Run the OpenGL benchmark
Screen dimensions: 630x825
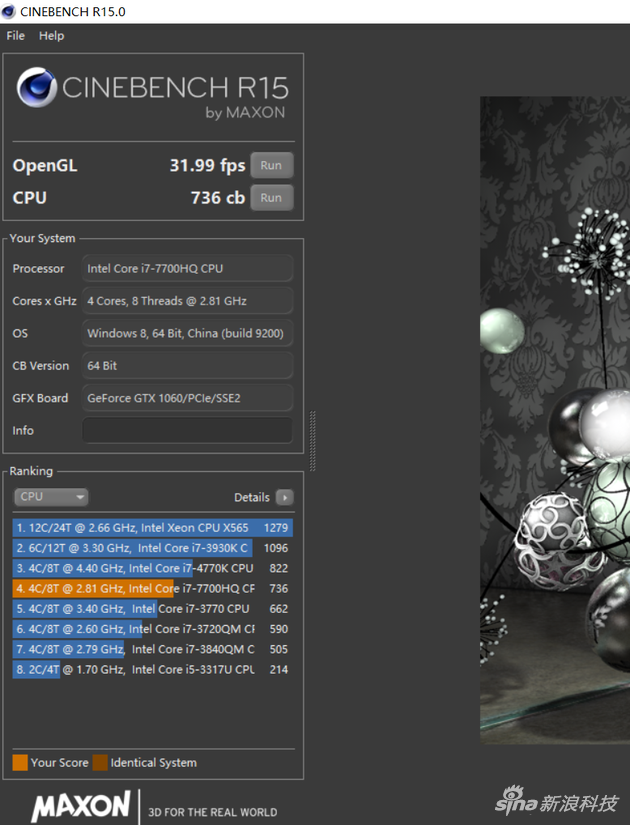point(272,165)
